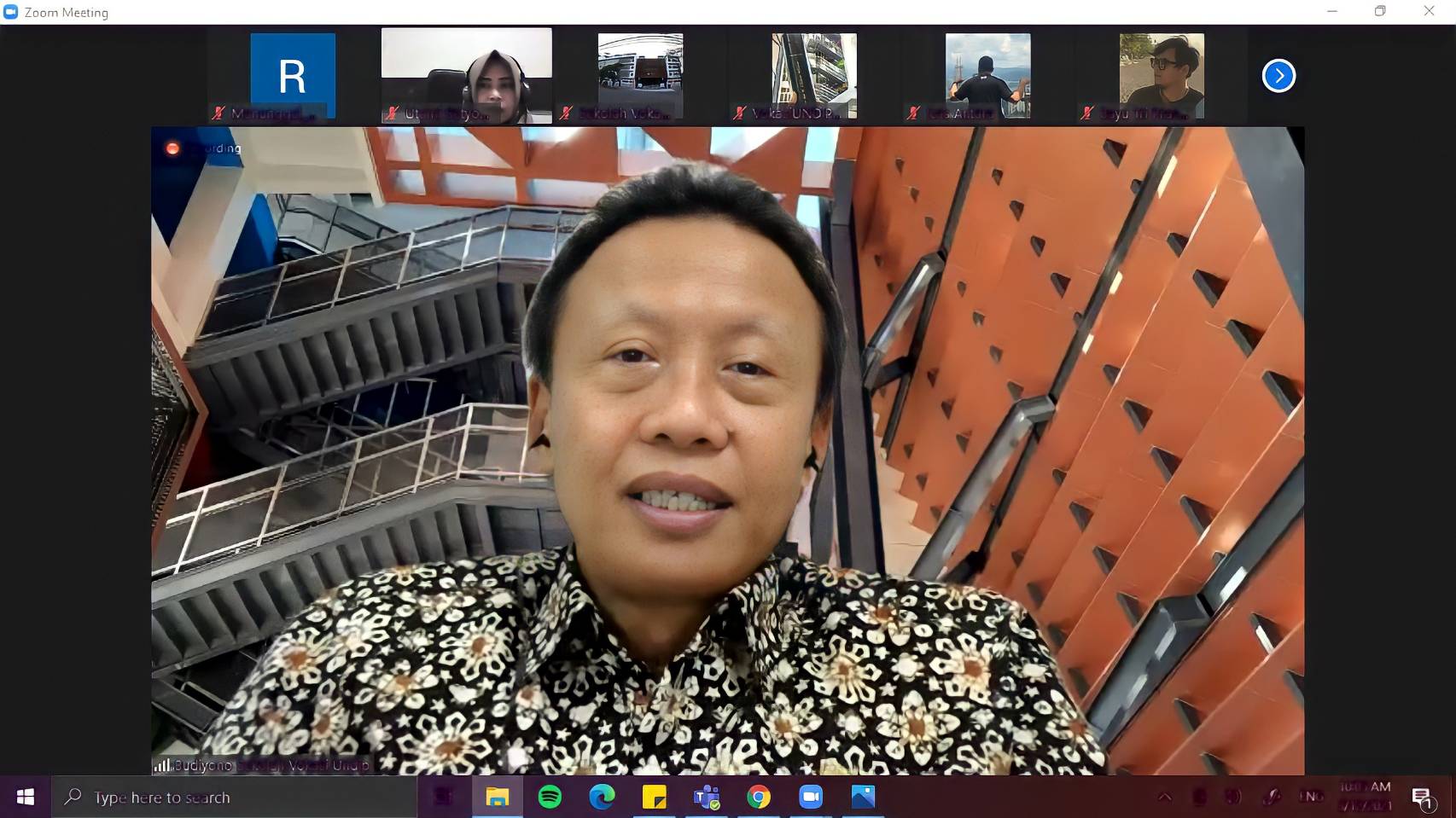Switch to Google Chrome in the taskbar
Screen dimensions: 1456x818
point(758,797)
